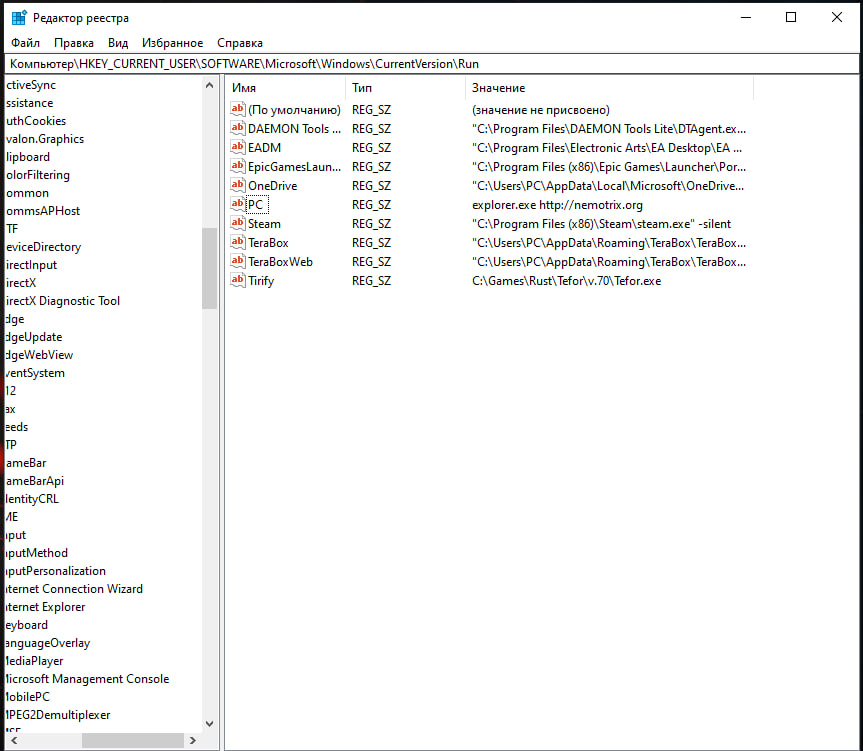Select the Steam value name
Screen dimensions: 863x751
click(264, 224)
